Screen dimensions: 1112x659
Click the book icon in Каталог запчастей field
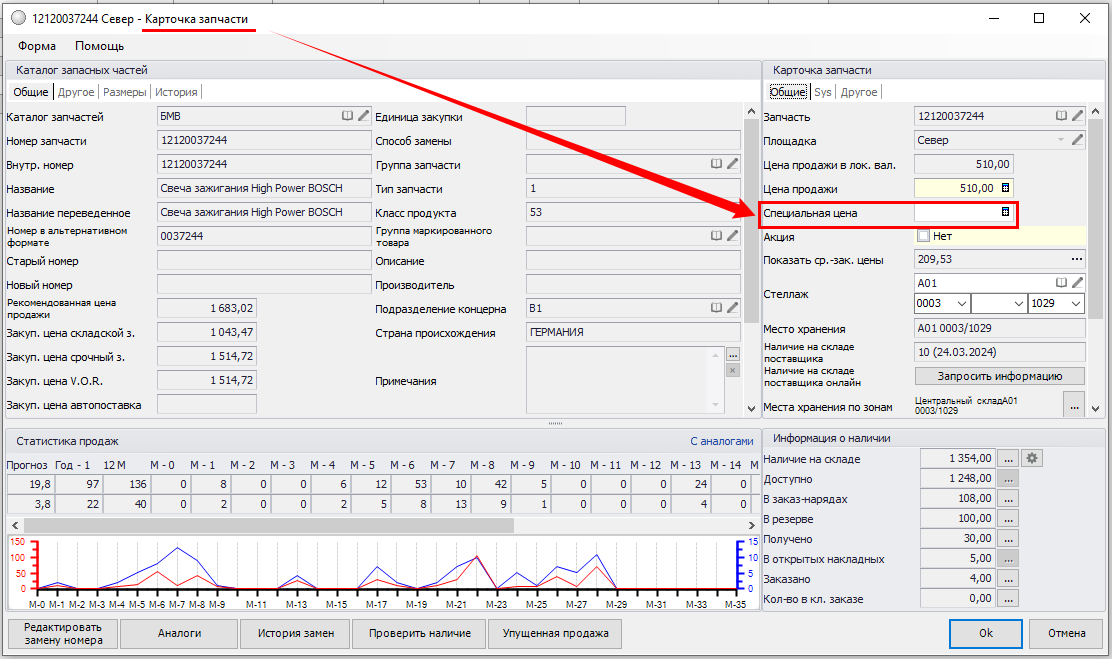(x=347, y=116)
